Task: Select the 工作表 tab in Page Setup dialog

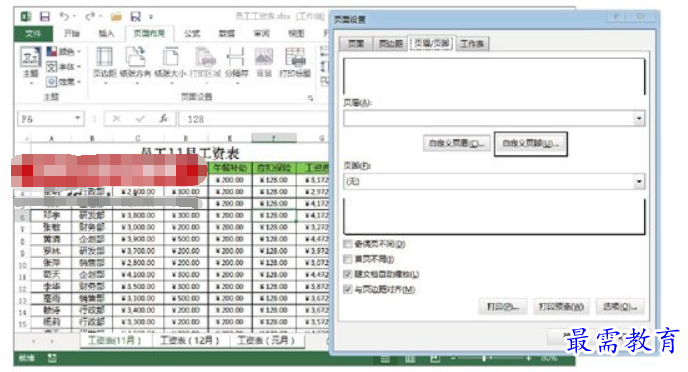Action: 472,43
